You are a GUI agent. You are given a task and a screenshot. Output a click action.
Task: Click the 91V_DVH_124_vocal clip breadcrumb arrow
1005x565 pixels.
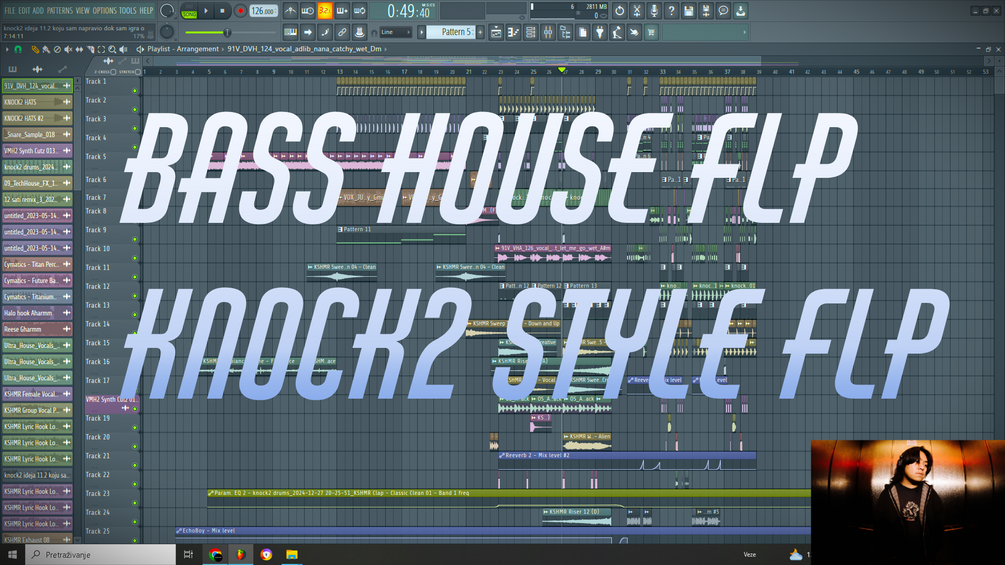[x=386, y=49]
